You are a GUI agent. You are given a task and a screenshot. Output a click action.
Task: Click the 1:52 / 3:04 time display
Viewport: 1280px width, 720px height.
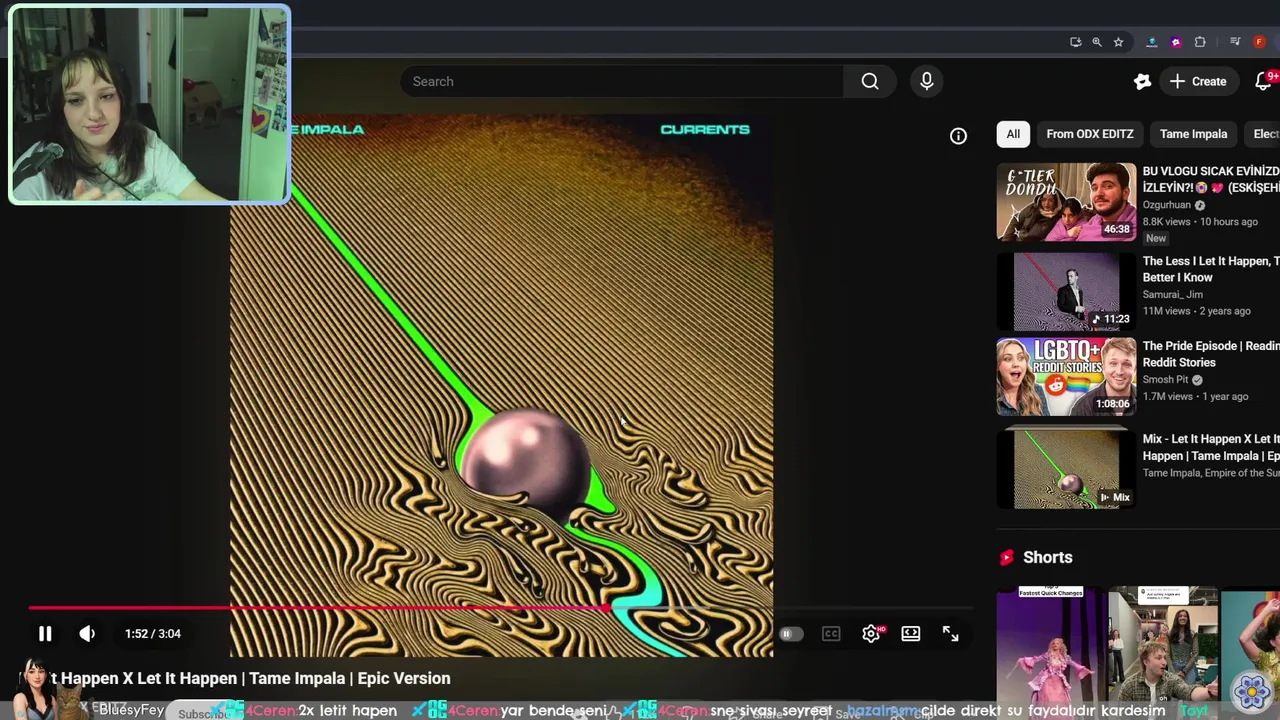153,633
